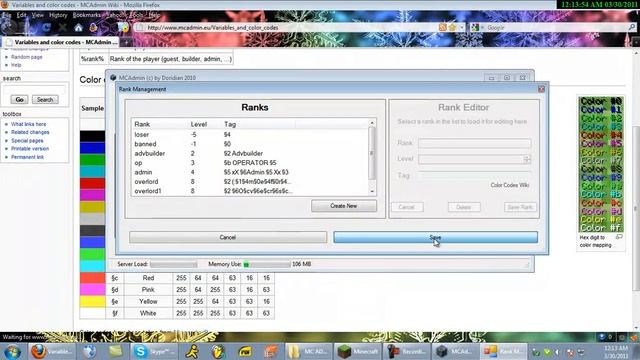Click the Tag column header
Viewport: 640px width, 360px height.
pos(258,124)
